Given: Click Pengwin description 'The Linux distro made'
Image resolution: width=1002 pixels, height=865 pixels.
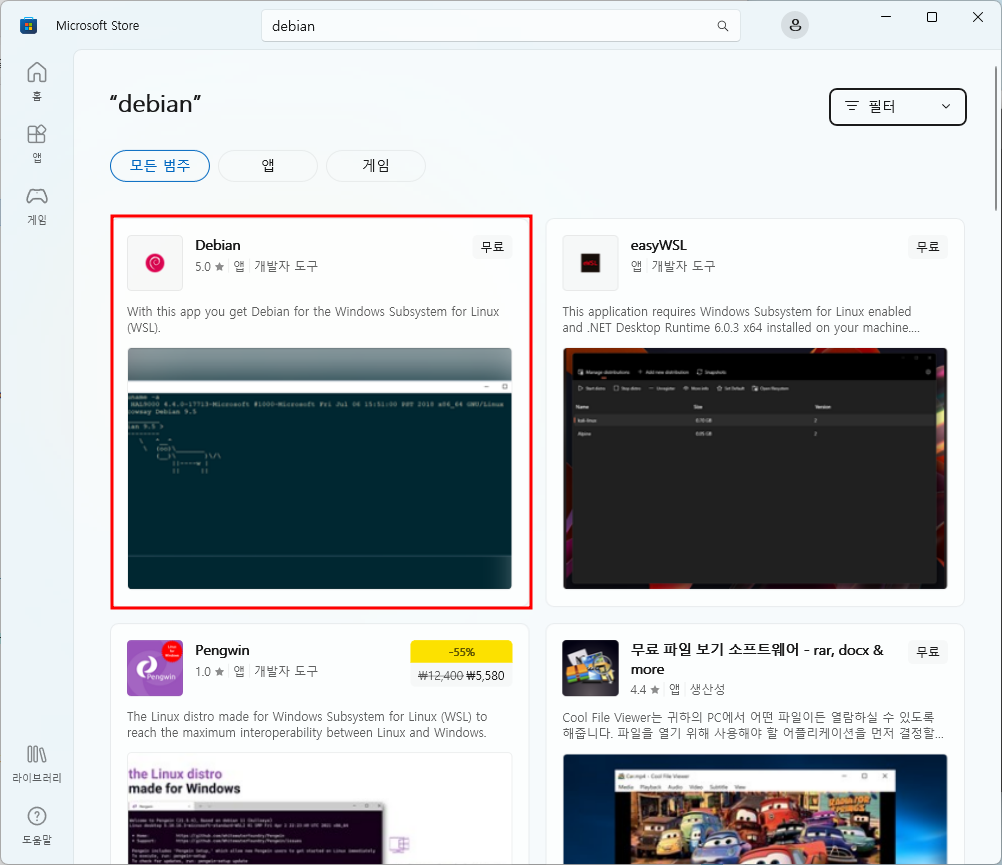Looking at the screenshot, I should 307,724.
